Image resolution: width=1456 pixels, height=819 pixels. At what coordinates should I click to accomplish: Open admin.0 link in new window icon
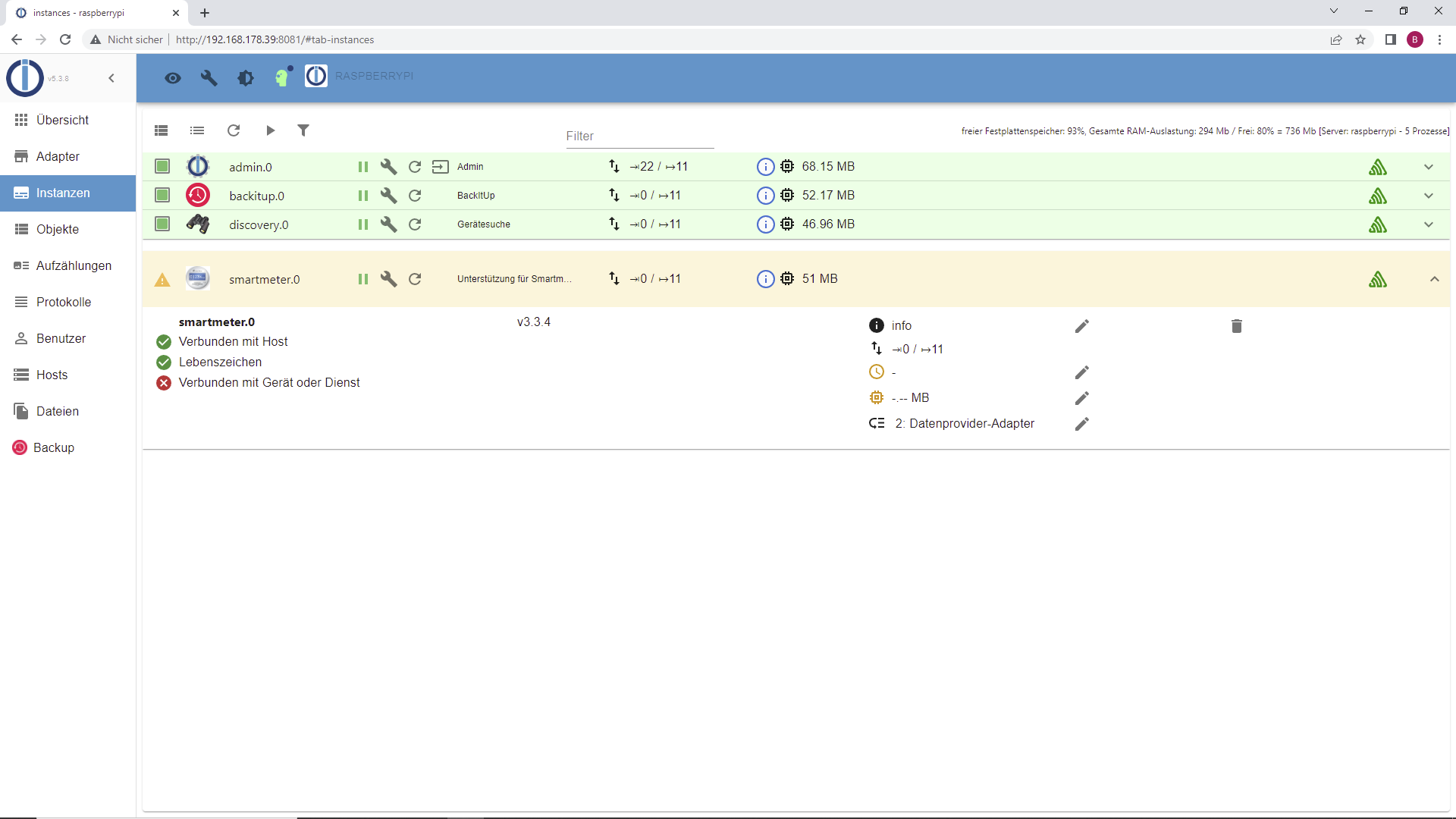pyautogui.click(x=441, y=167)
